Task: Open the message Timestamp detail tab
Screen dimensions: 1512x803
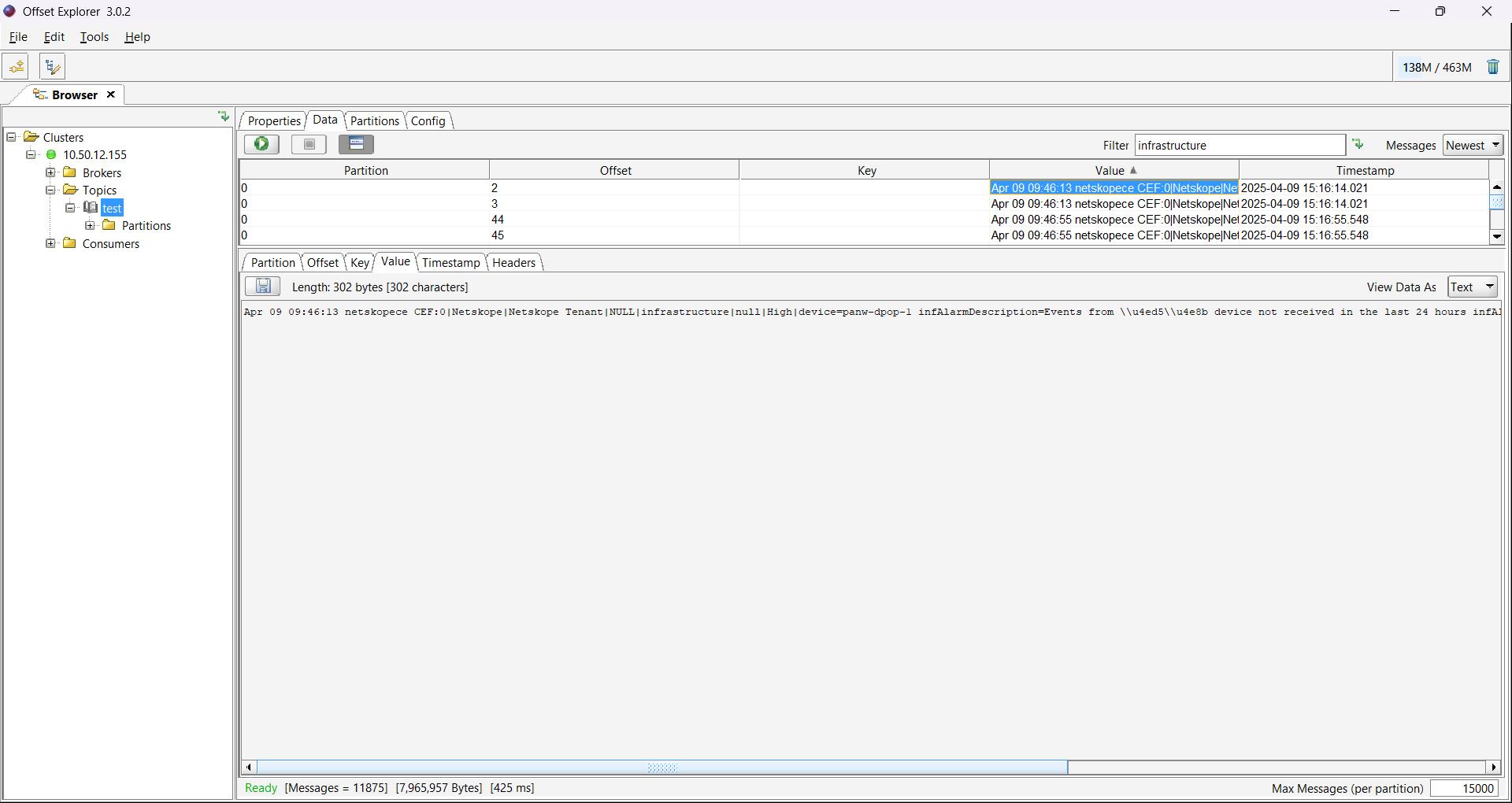Action: (450, 262)
